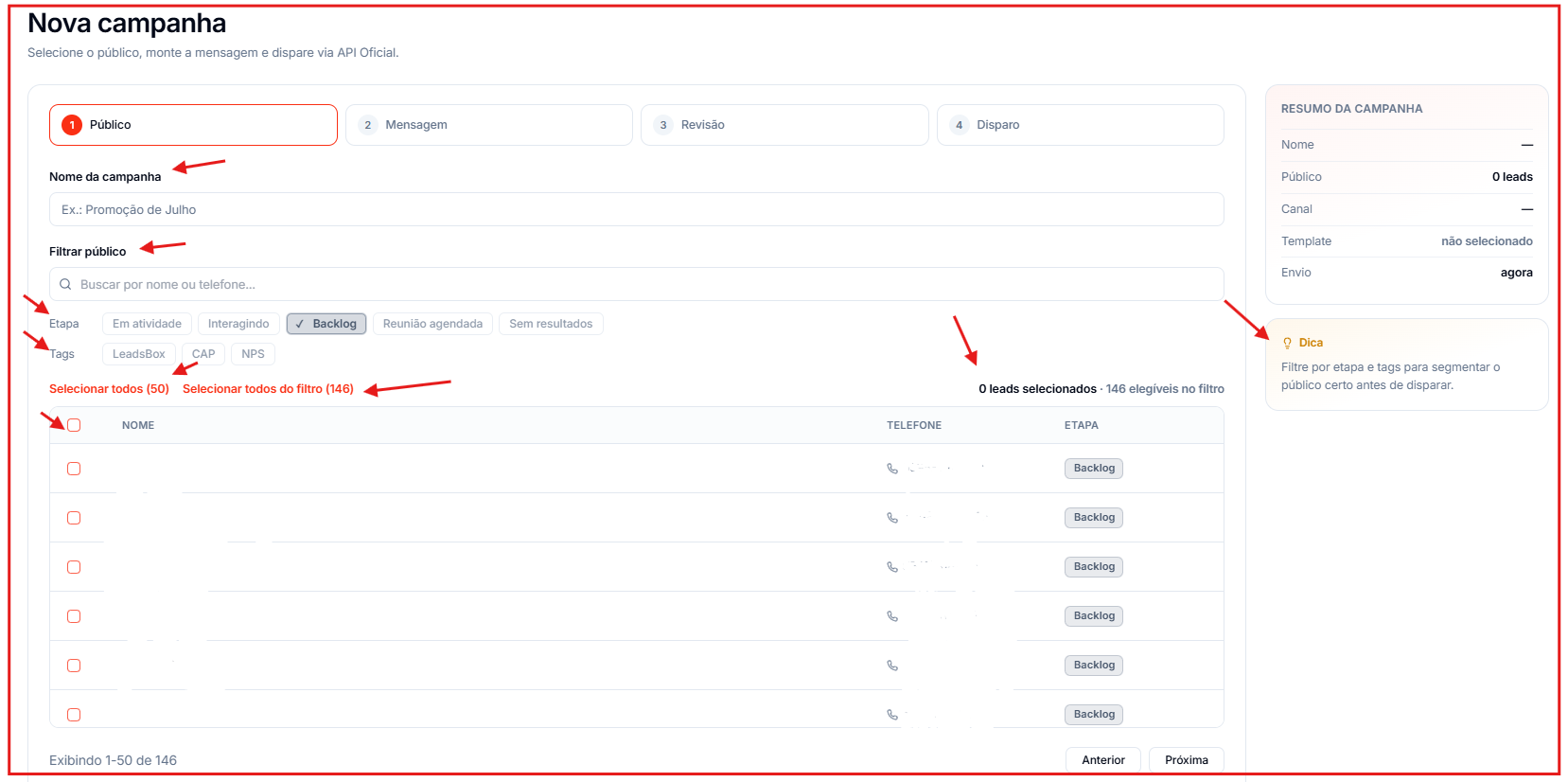Click the Canal row in summary
This screenshot has height=782, width=1568.
point(1407,209)
